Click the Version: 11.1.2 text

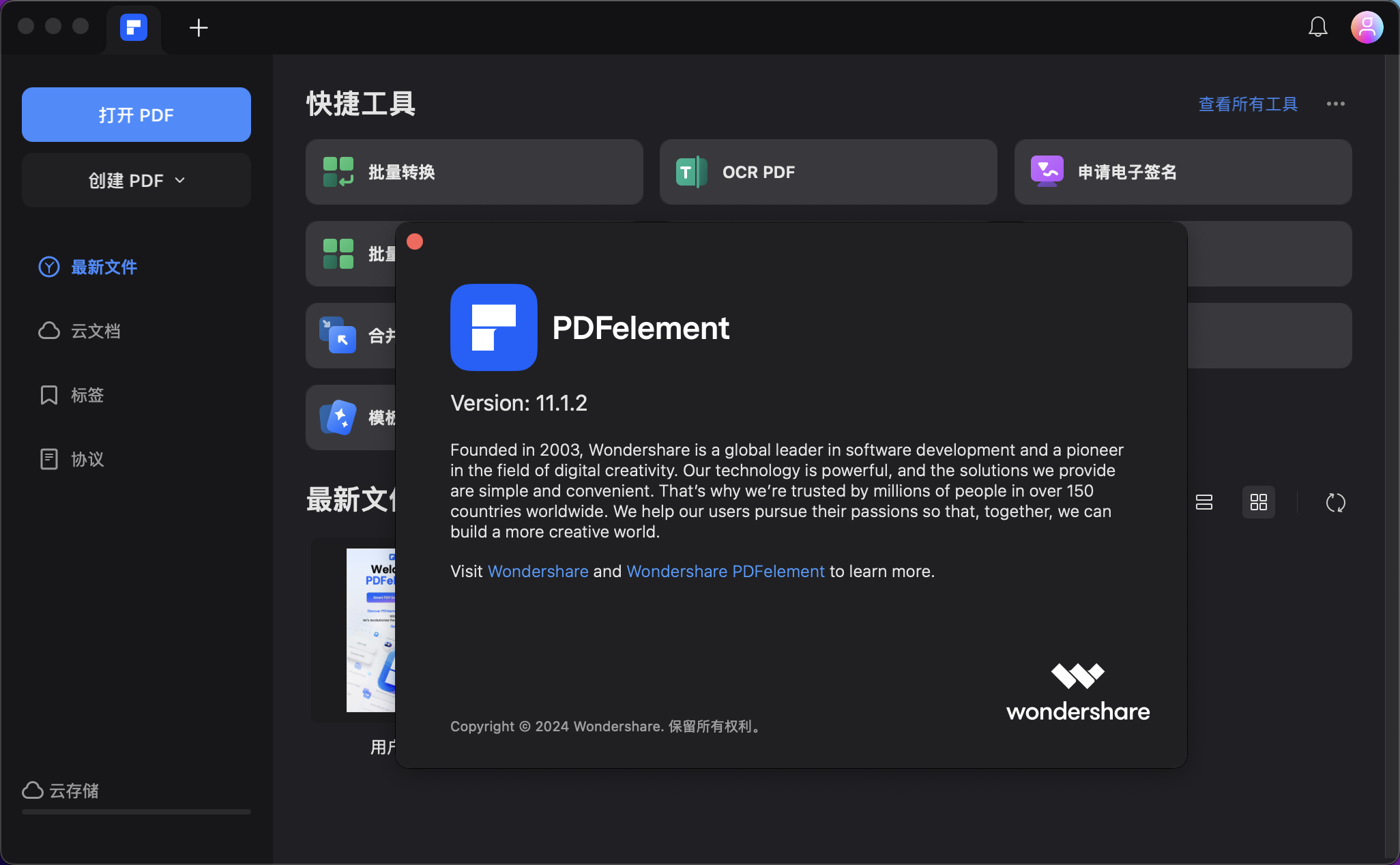click(519, 403)
